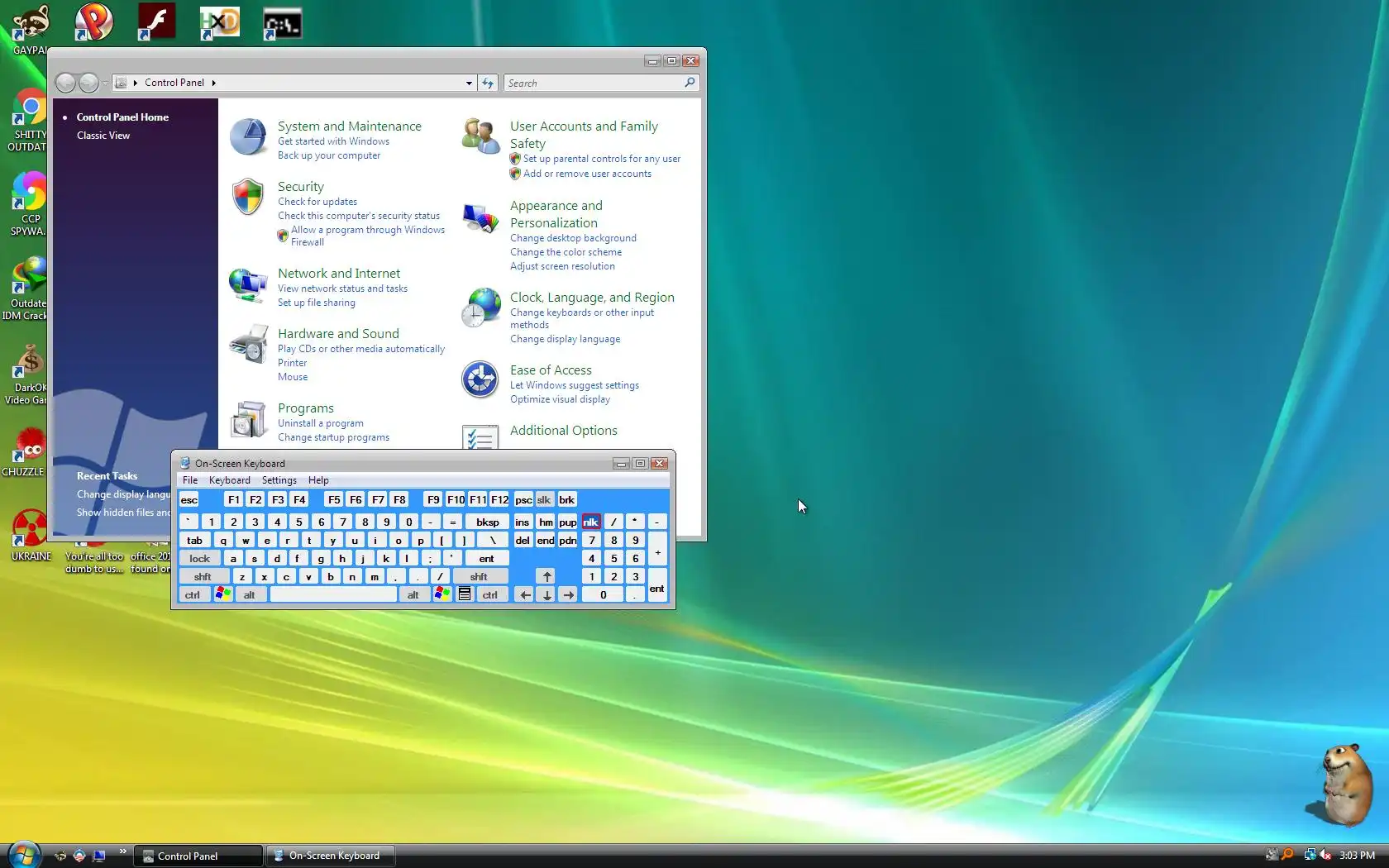1389x868 pixels.
Task: Click the down arrow key on the keyboard
Action: point(547,594)
